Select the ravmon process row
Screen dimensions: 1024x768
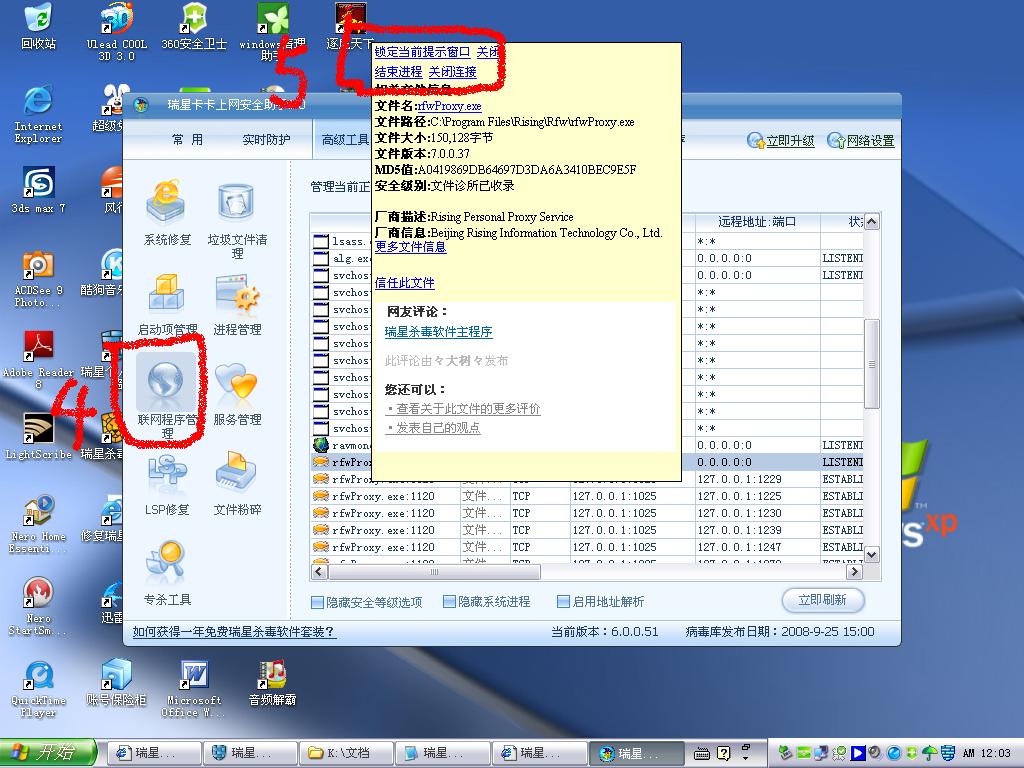588,445
